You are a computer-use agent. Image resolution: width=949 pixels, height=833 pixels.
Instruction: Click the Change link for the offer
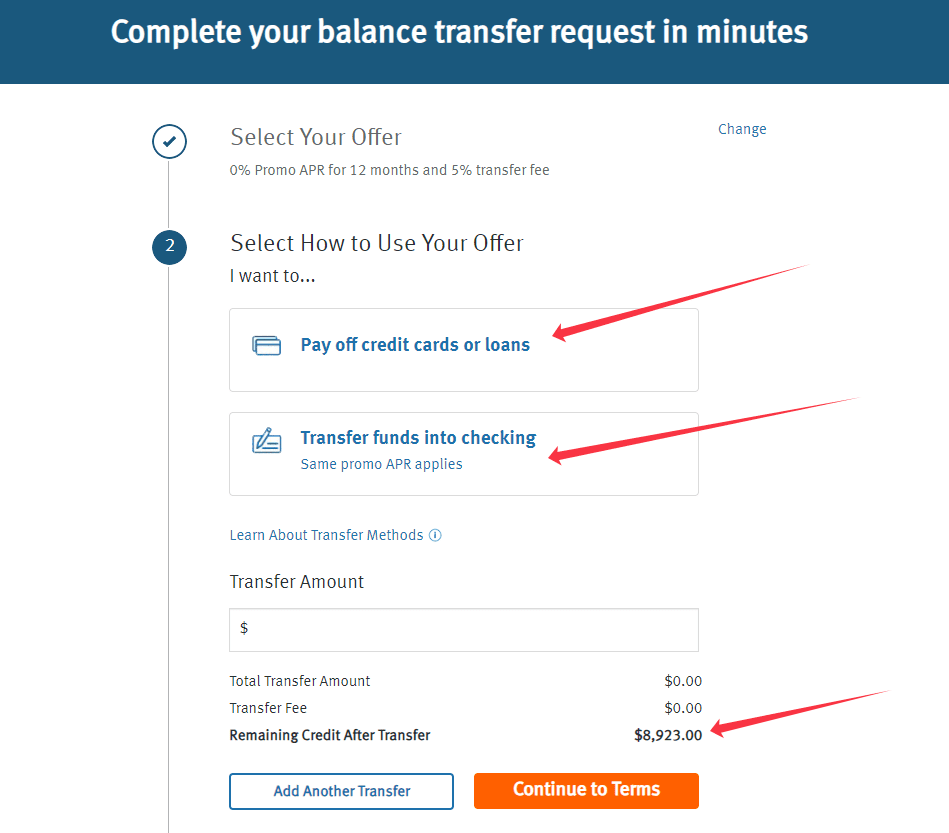click(742, 129)
